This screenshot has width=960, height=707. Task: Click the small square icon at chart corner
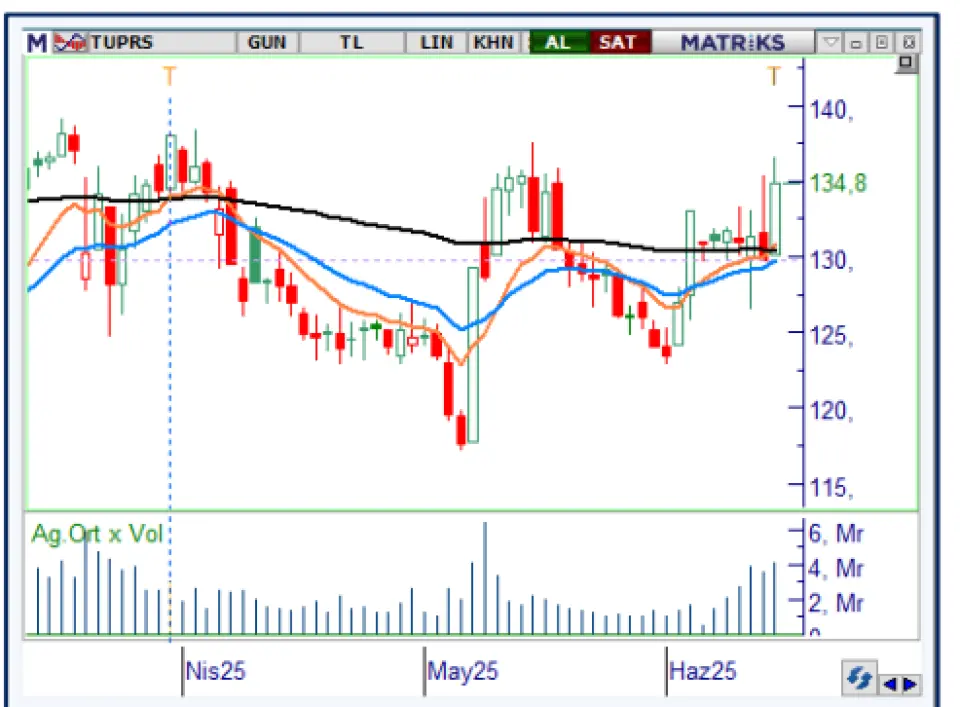(x=906, y=63)
